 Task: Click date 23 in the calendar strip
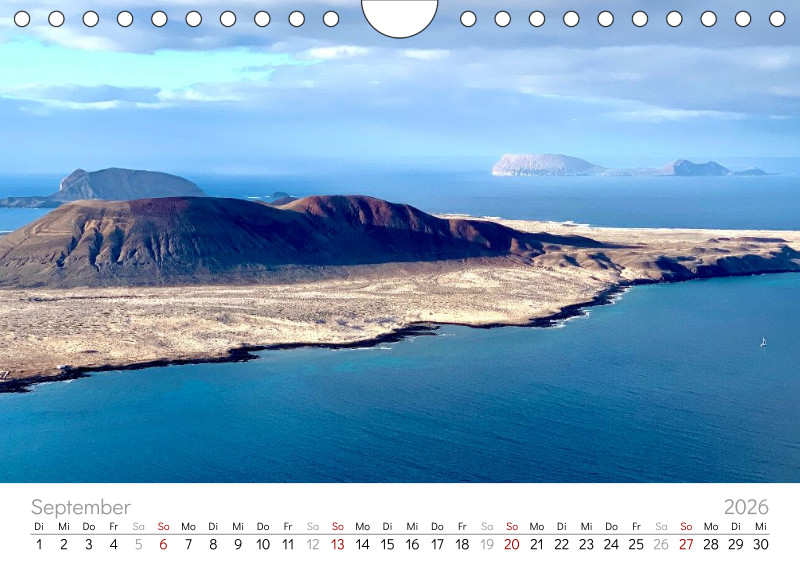click(x=586, y=545)
